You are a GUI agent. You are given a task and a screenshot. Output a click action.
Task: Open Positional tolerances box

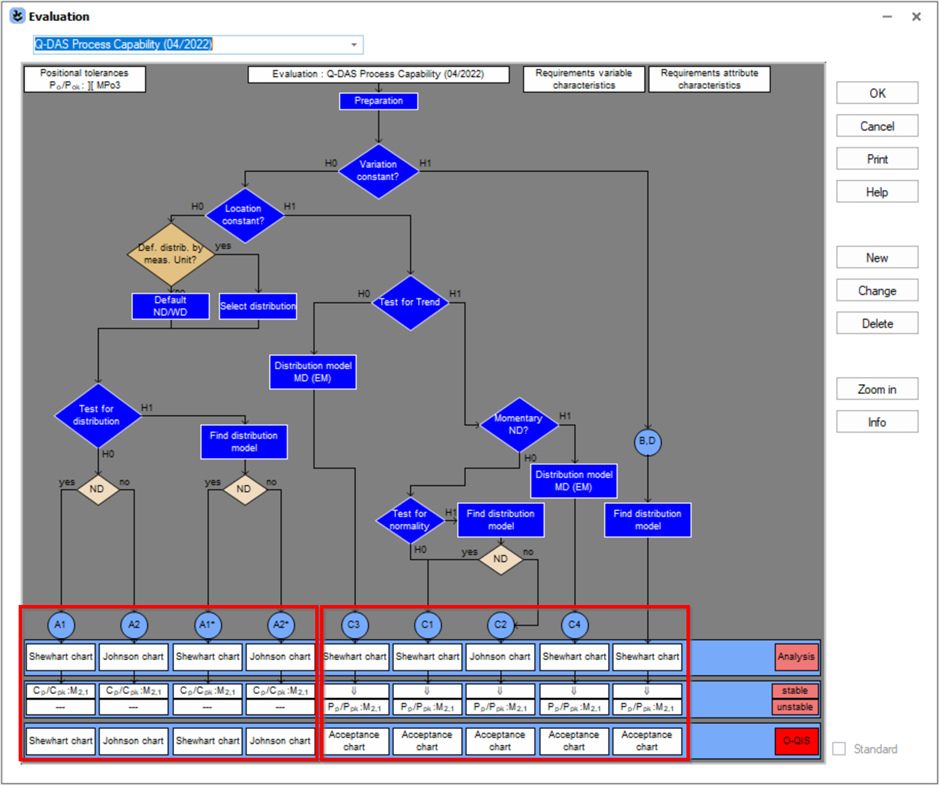(84, 79)
